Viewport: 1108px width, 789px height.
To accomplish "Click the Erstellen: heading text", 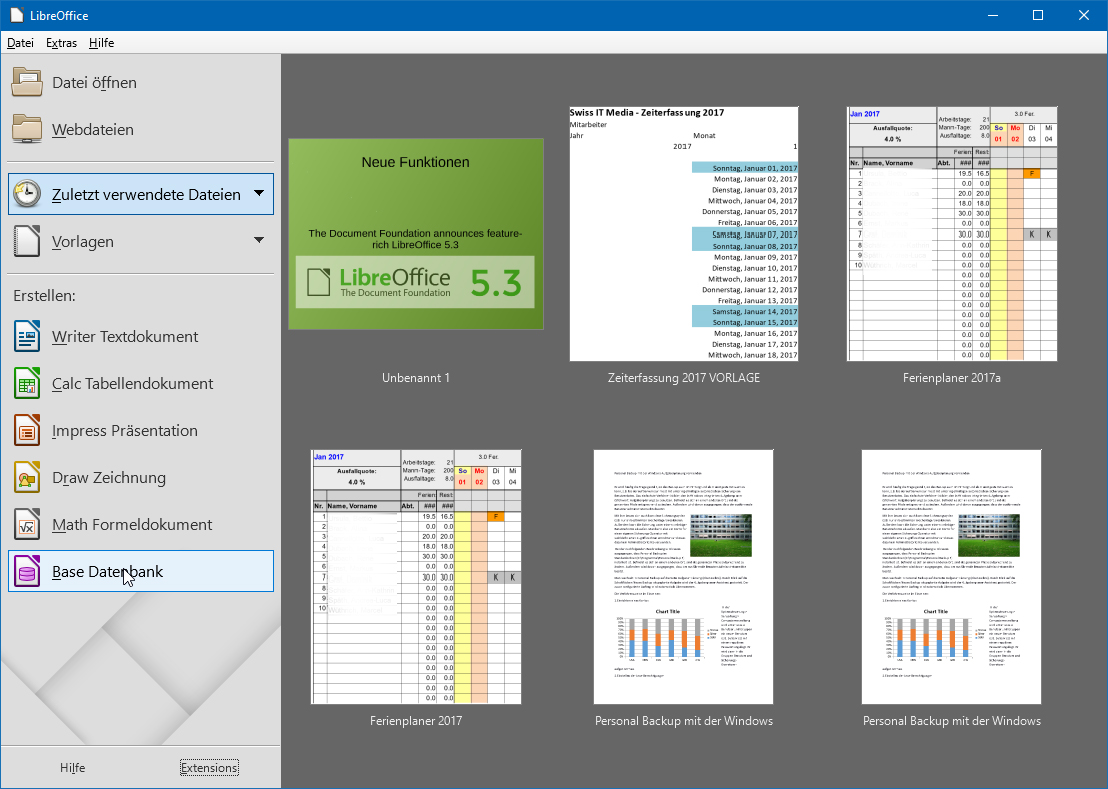I will tap(45, 296).
